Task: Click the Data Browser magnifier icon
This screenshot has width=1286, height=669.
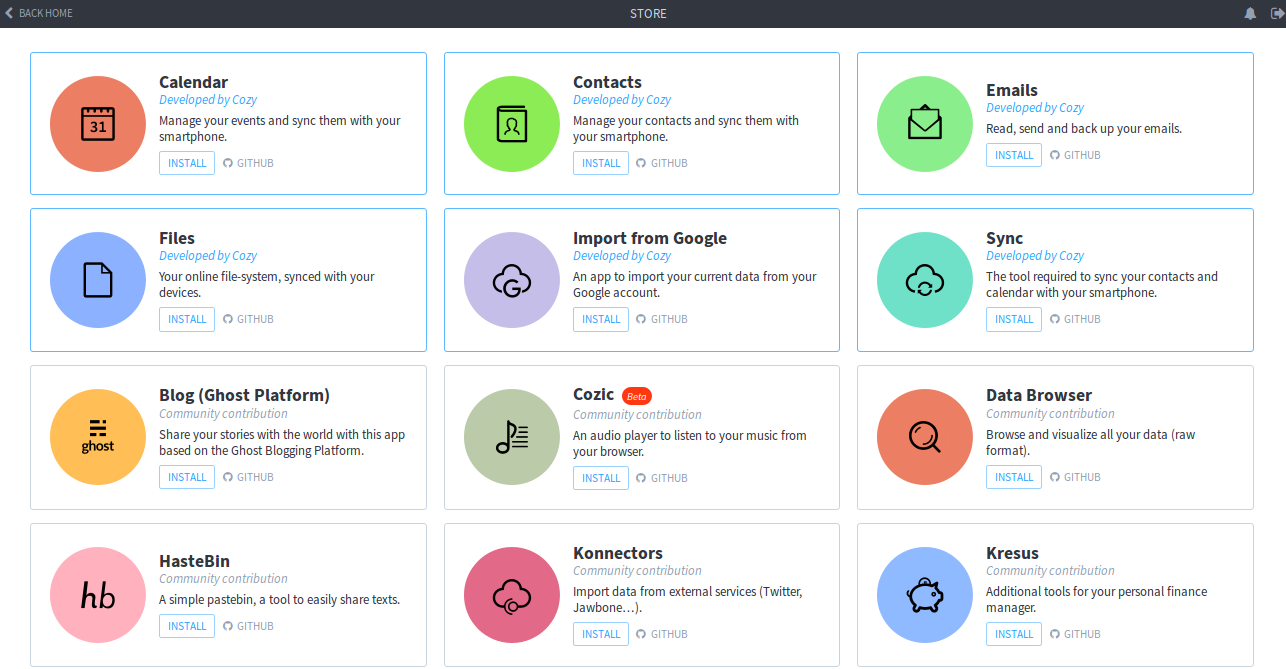Action: pyautogui.click(x=925, y=437)
